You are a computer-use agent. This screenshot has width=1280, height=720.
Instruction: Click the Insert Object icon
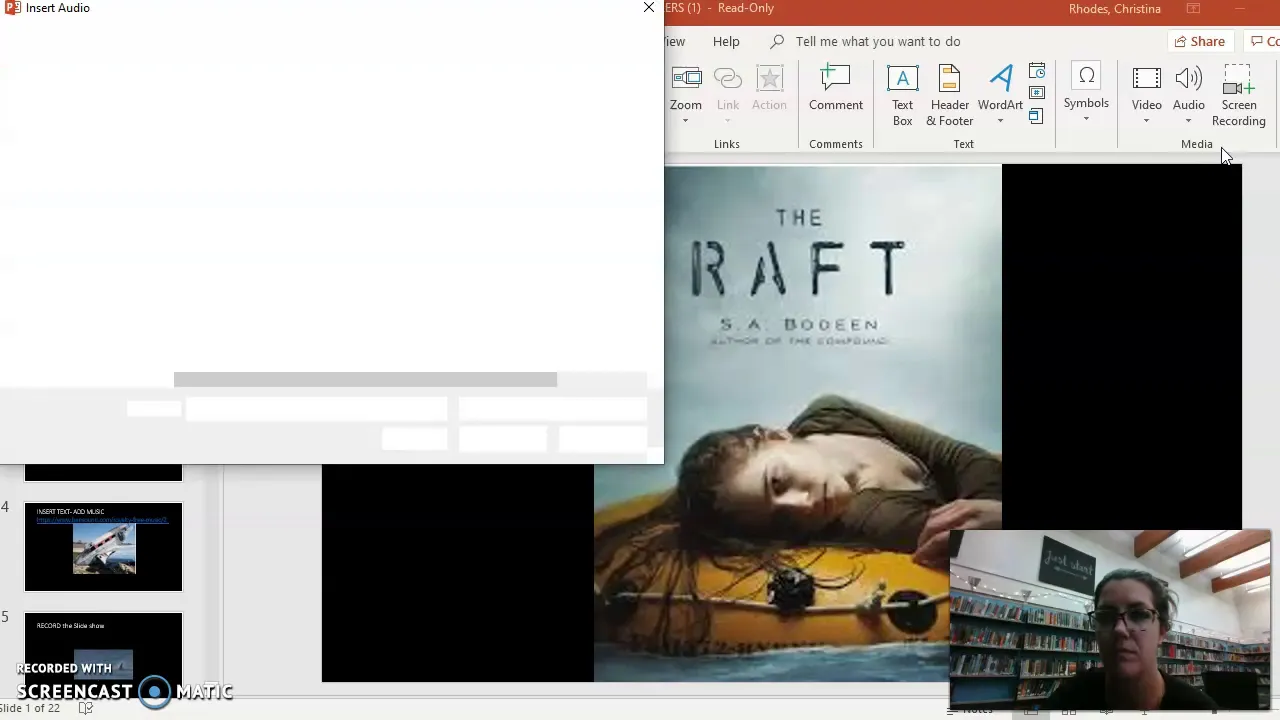(1037, 116)
